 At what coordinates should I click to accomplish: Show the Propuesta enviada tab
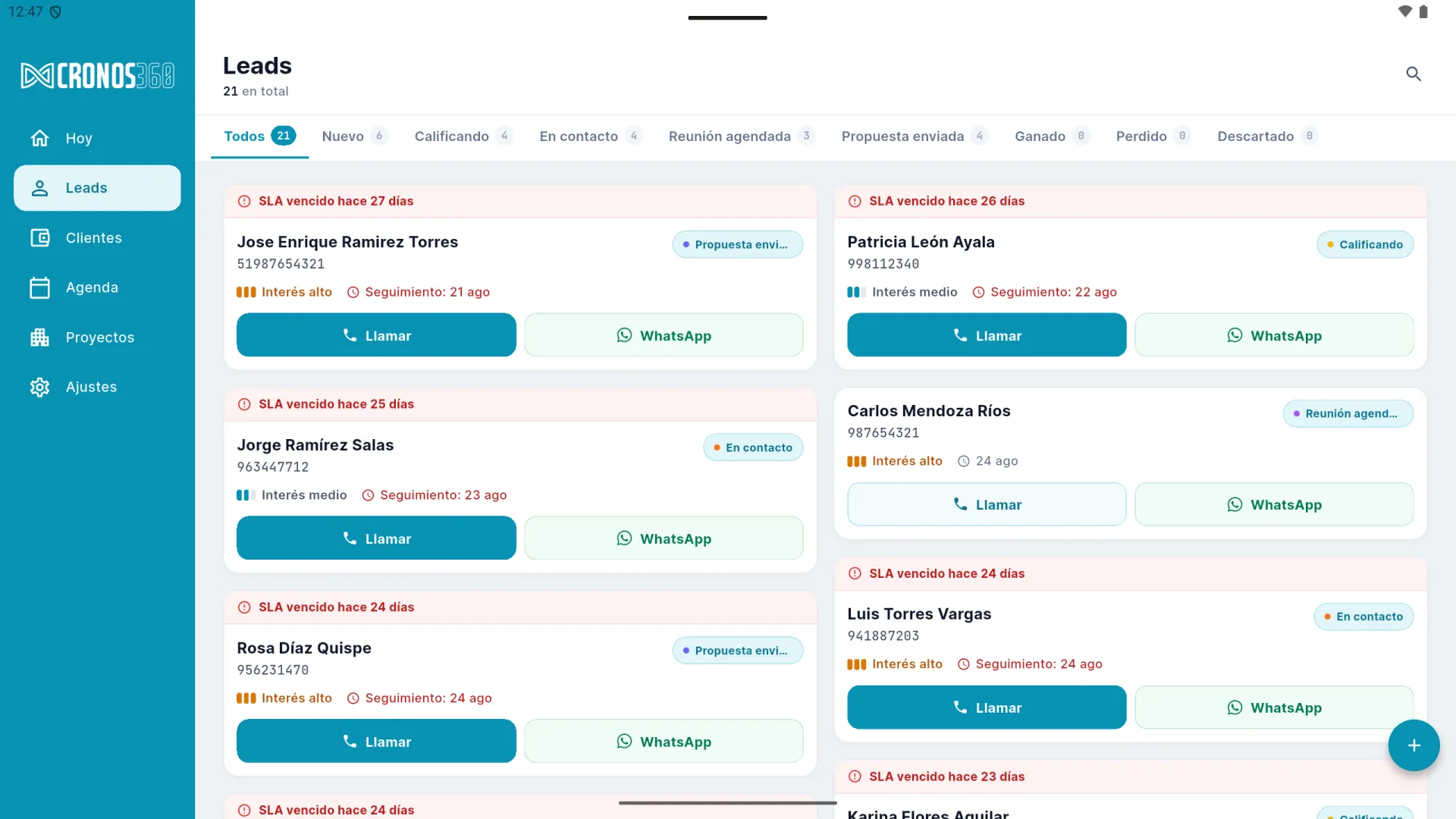[x=914, y=136]
